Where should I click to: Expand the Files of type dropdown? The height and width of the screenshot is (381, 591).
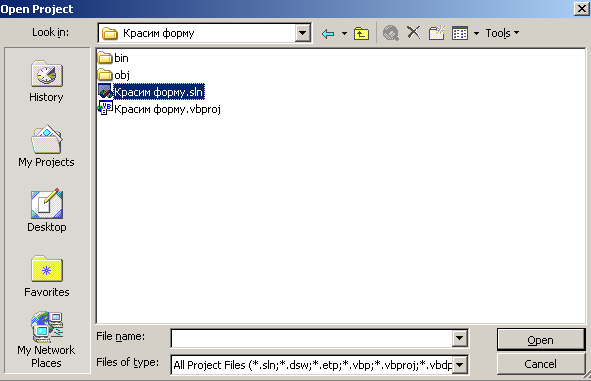pos(459,364)
